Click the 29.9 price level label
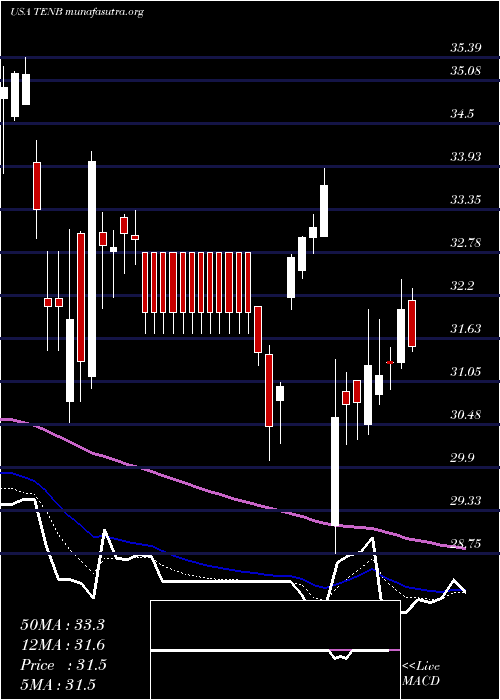 [462, 458]
